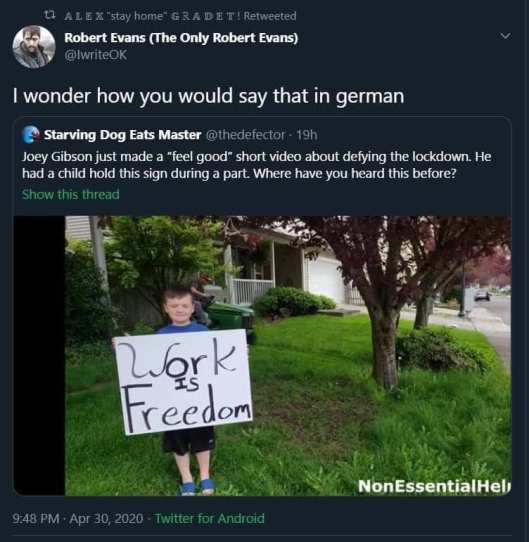The height and width of the screenshot is (542, 529).
Task: Click the NonEssentialHelp watermark in image
Action: pyautogui.click(x=434, y=486)
